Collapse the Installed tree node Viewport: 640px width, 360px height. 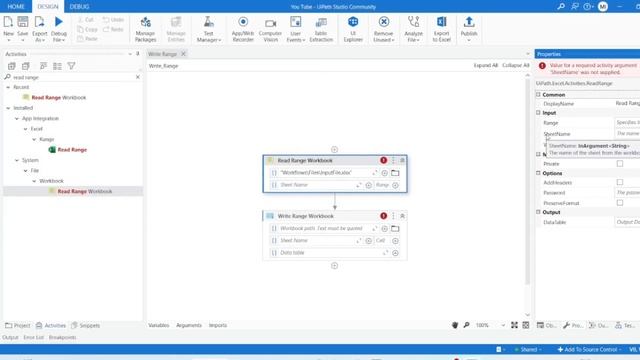click(8, 108)
